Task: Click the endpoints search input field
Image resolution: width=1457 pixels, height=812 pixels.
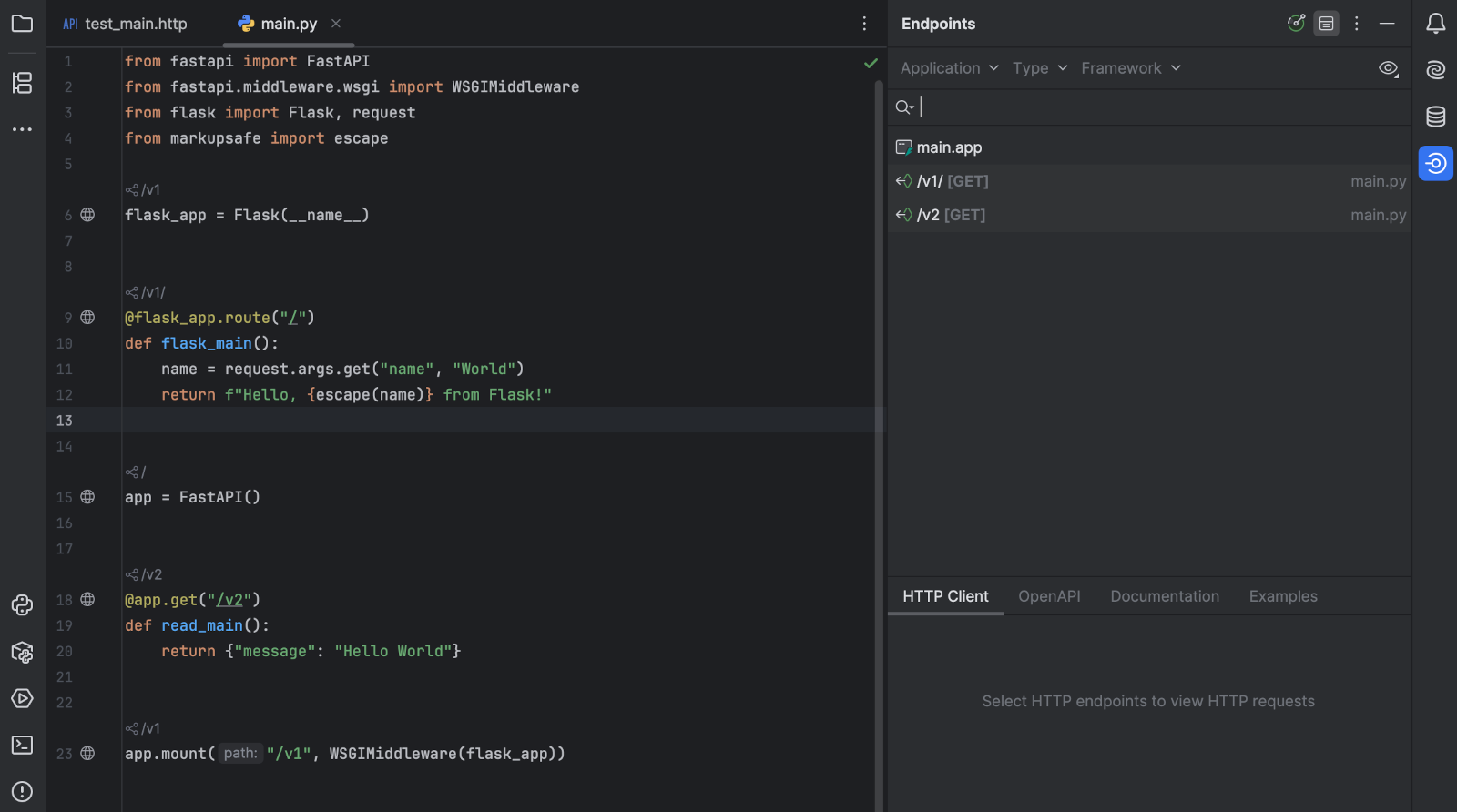Action: pos(1156,107)
